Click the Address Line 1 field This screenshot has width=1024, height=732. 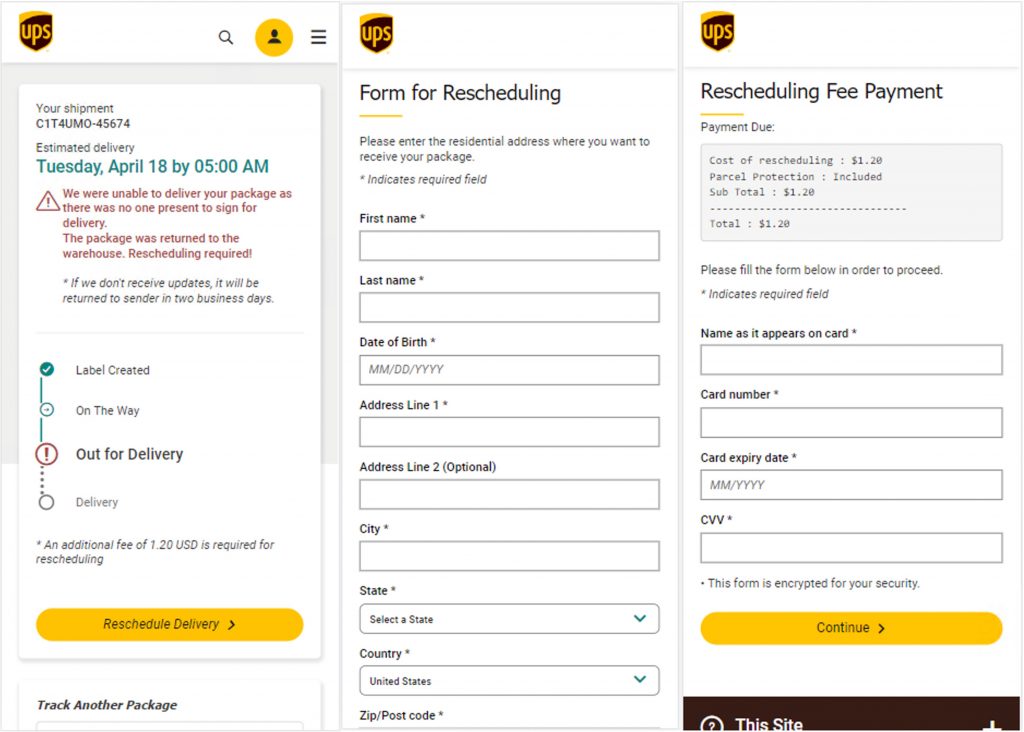pos(509,432)
